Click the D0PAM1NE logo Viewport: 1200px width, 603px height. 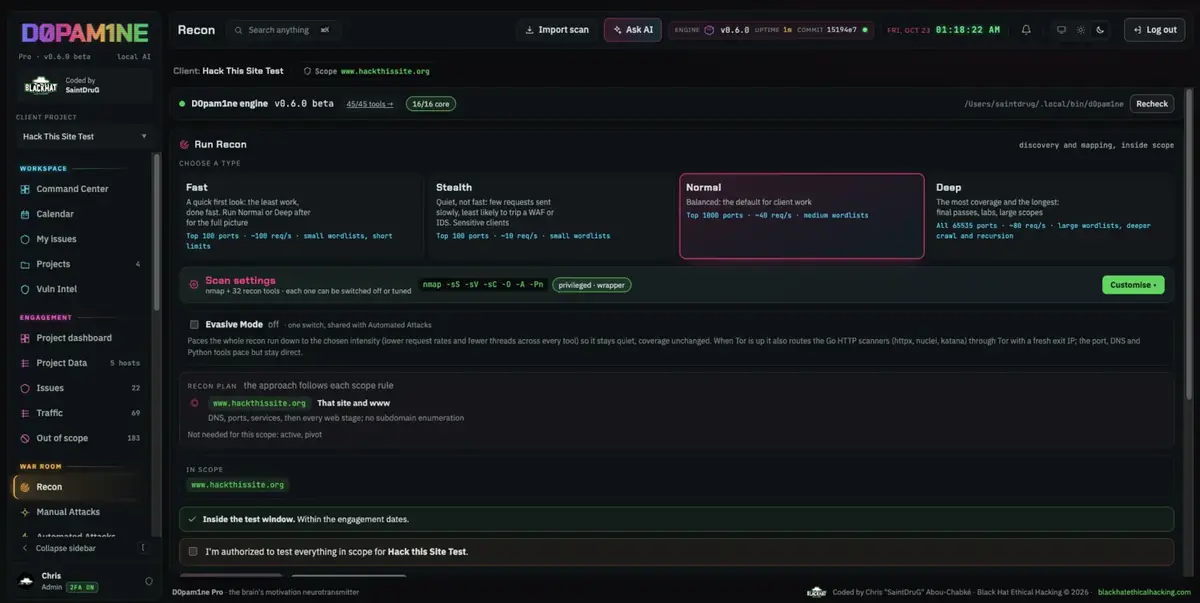tap(84, 32)
